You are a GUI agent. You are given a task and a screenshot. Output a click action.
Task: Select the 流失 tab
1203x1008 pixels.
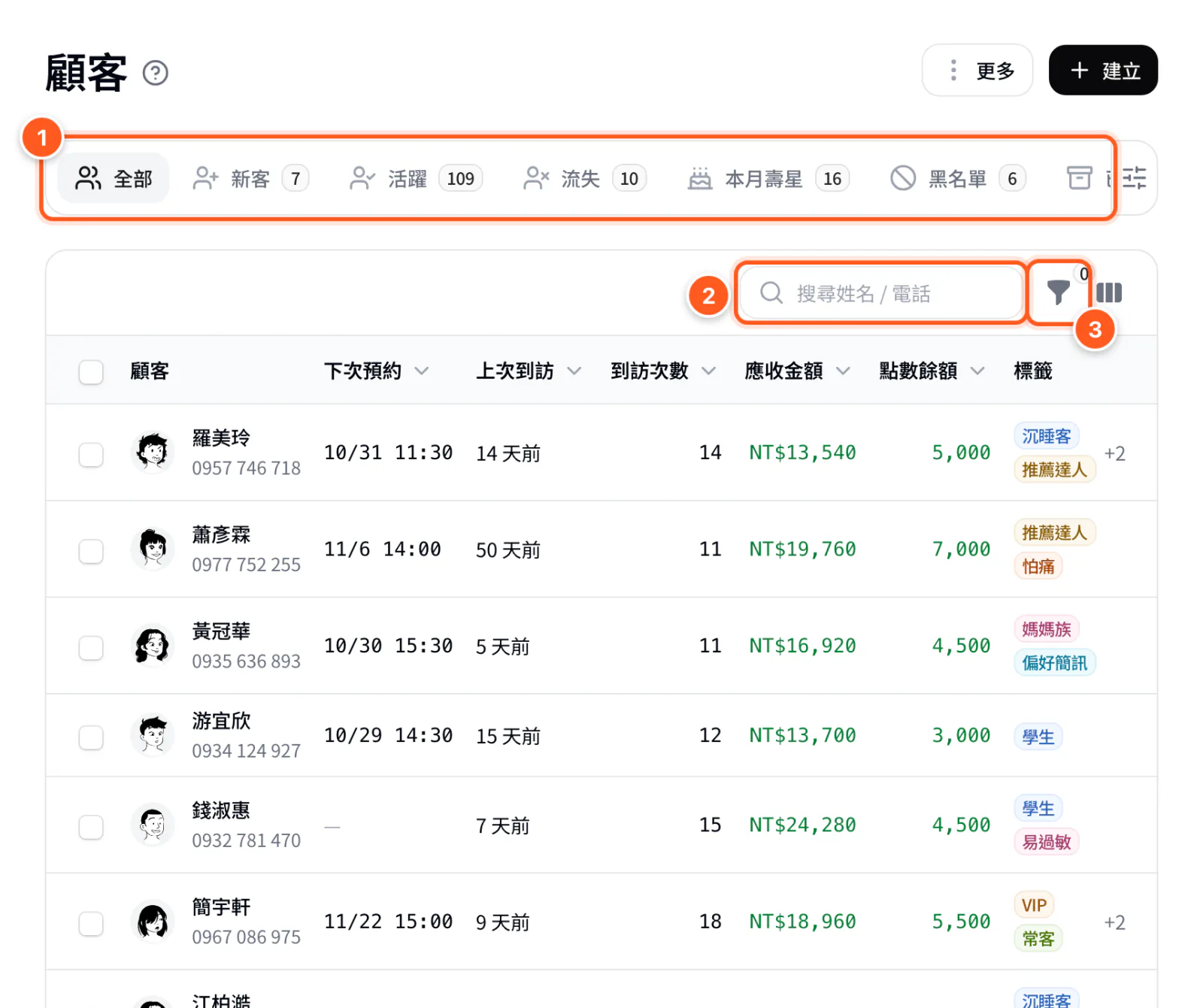[584, 178]
